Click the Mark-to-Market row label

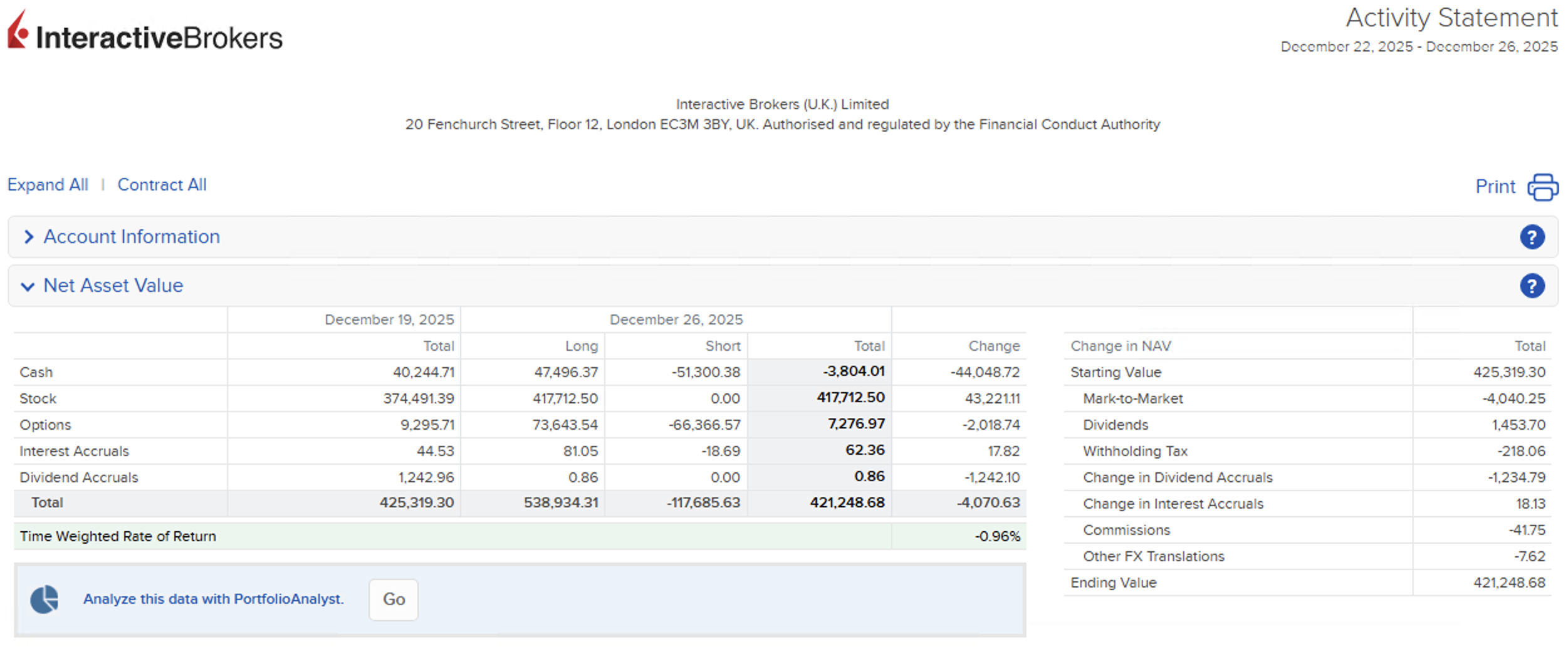click(1132, 398)
